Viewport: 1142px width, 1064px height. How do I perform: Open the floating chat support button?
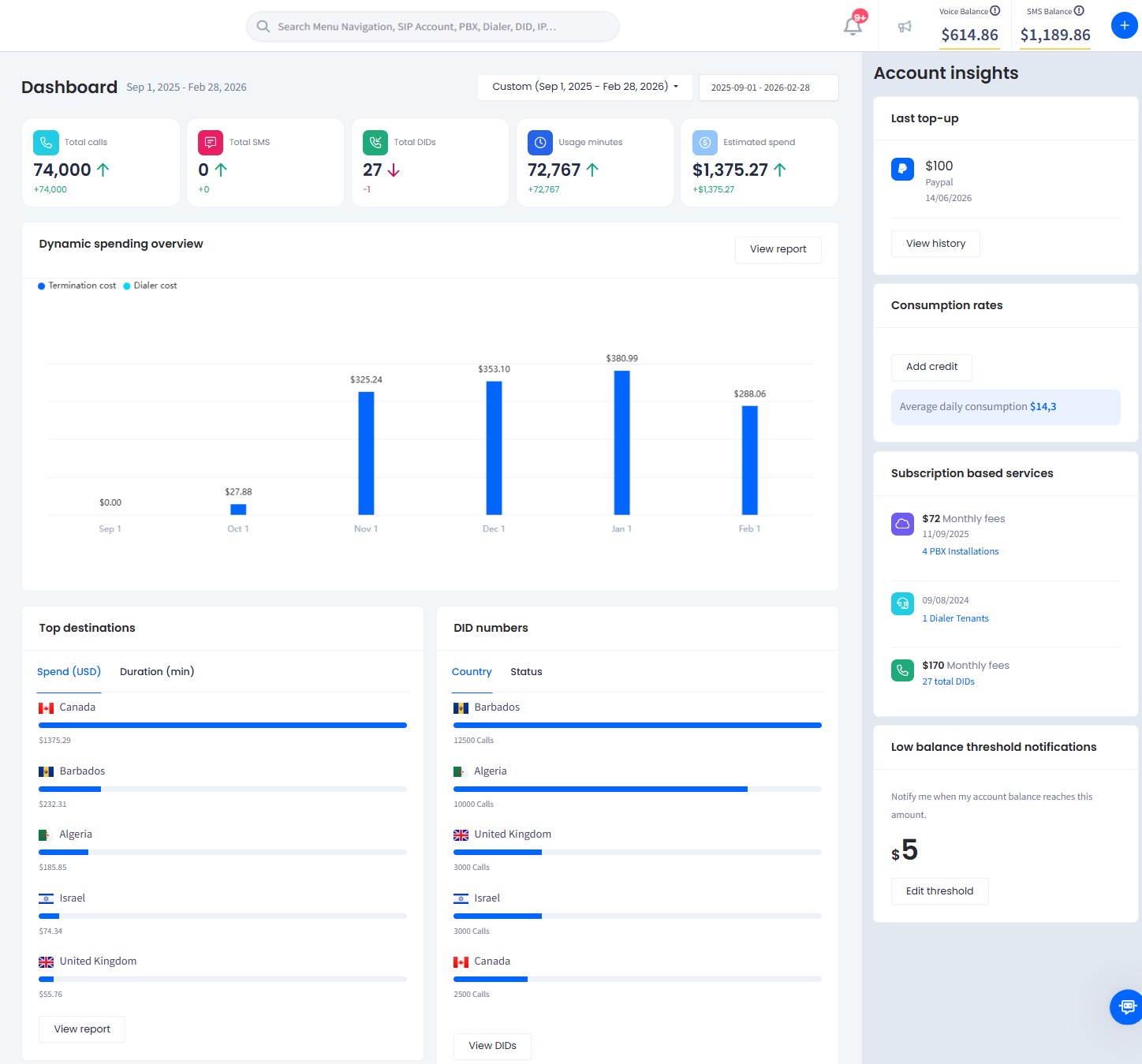click(1126, 1007)
